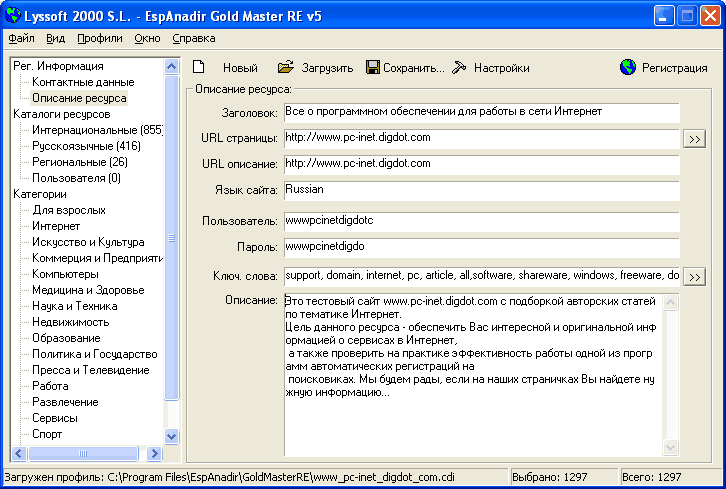726x489 pixels.
Task: Select the Компьютеры category
Action: [x=65, y=274]
